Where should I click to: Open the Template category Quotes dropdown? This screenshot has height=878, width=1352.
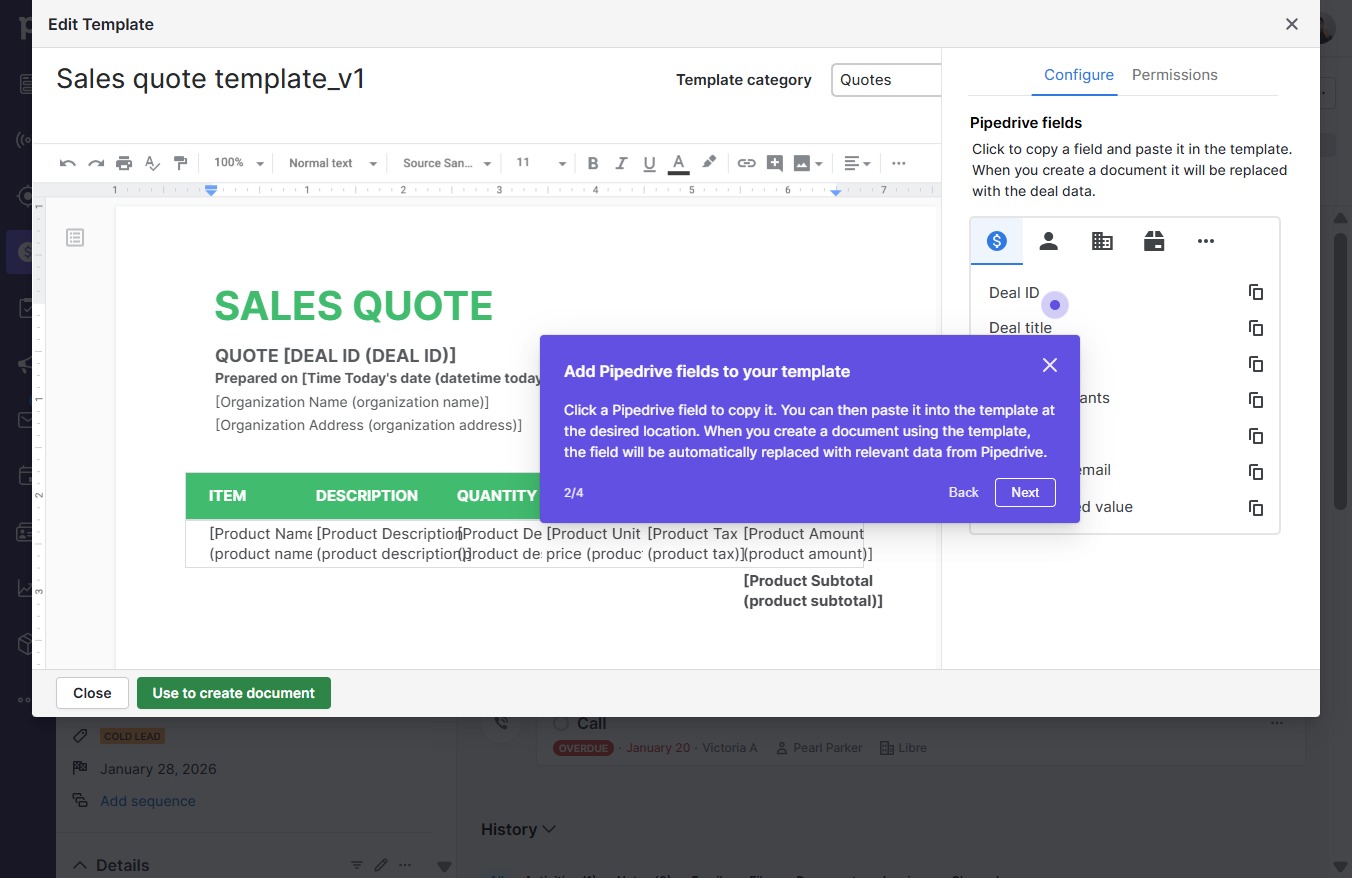(886, 80)
